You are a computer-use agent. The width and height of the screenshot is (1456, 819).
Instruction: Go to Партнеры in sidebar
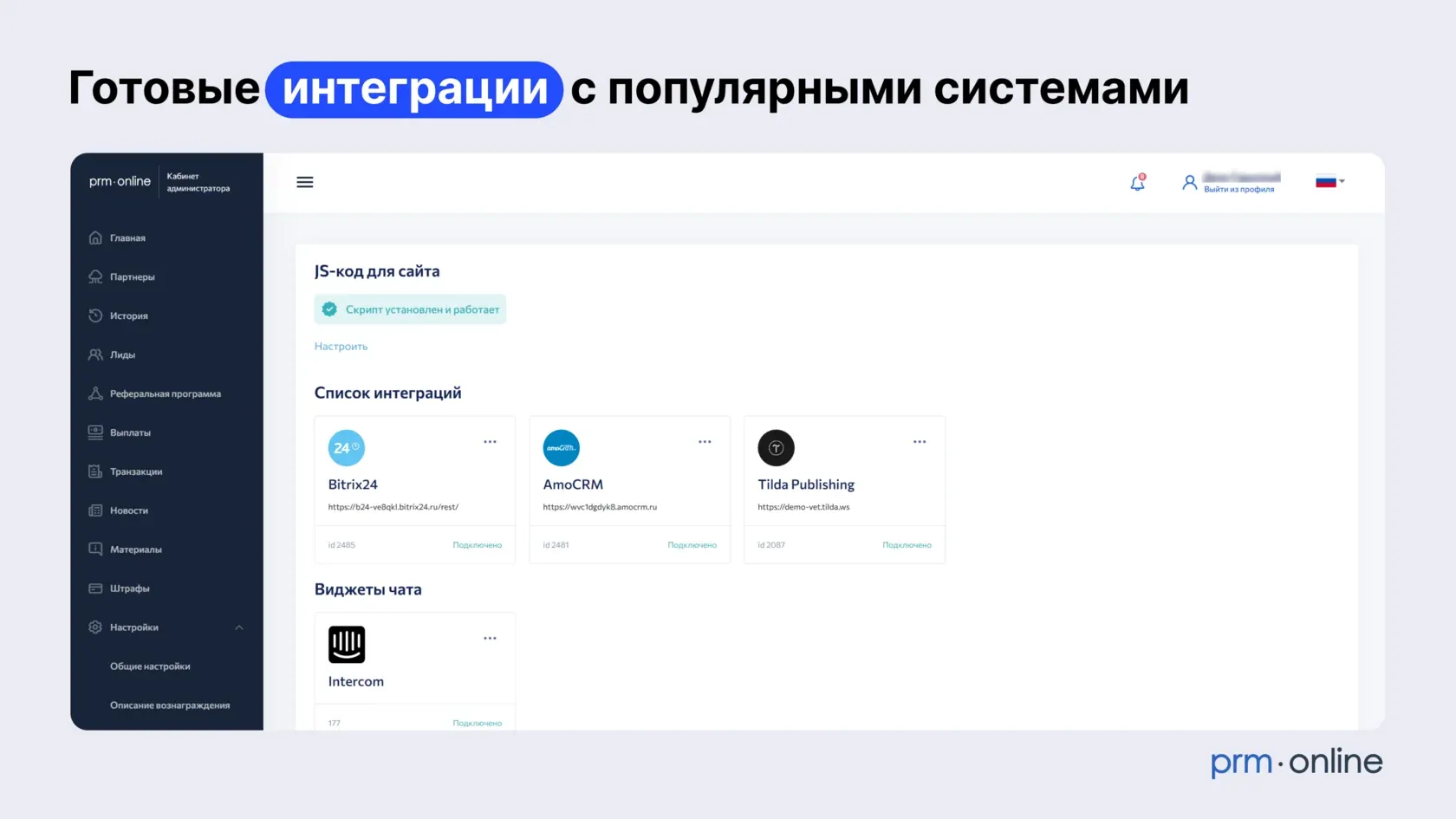tap(132, 277)
